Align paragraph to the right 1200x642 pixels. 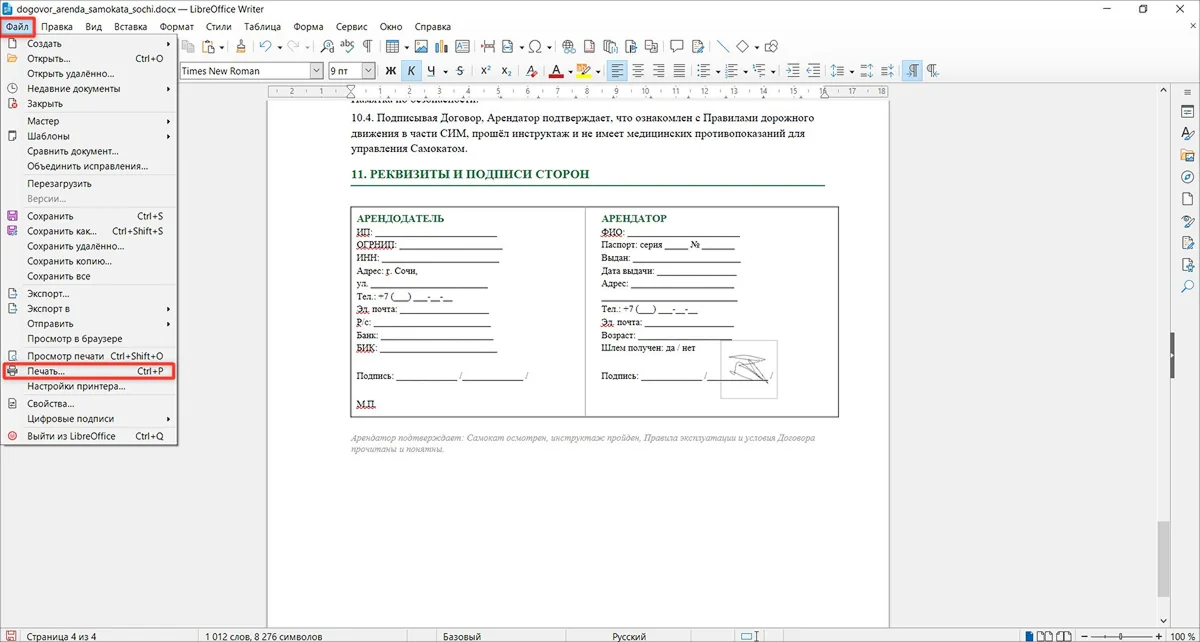click(658, 71)
